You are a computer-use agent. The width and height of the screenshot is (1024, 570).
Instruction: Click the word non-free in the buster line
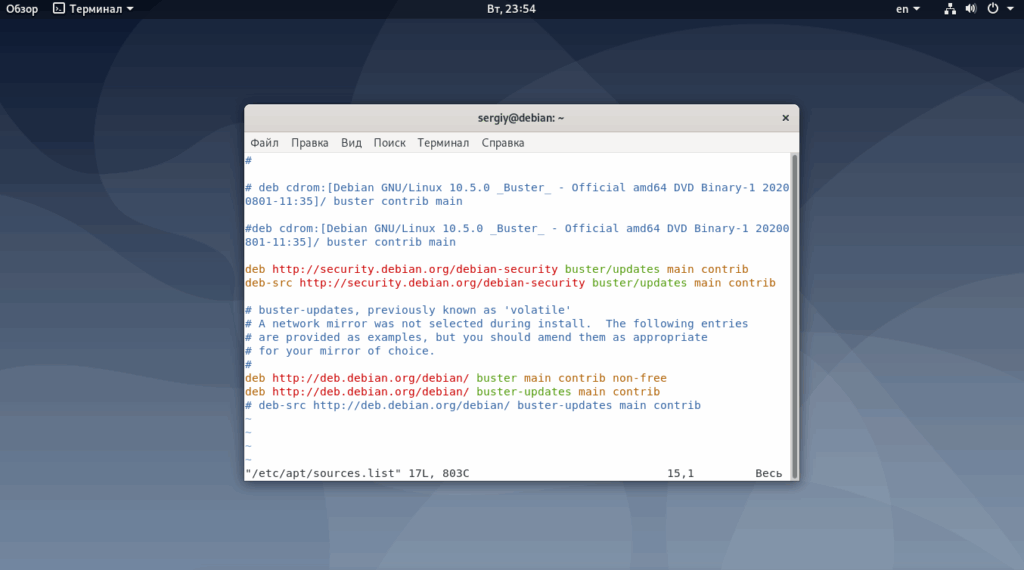pos(639,378)
